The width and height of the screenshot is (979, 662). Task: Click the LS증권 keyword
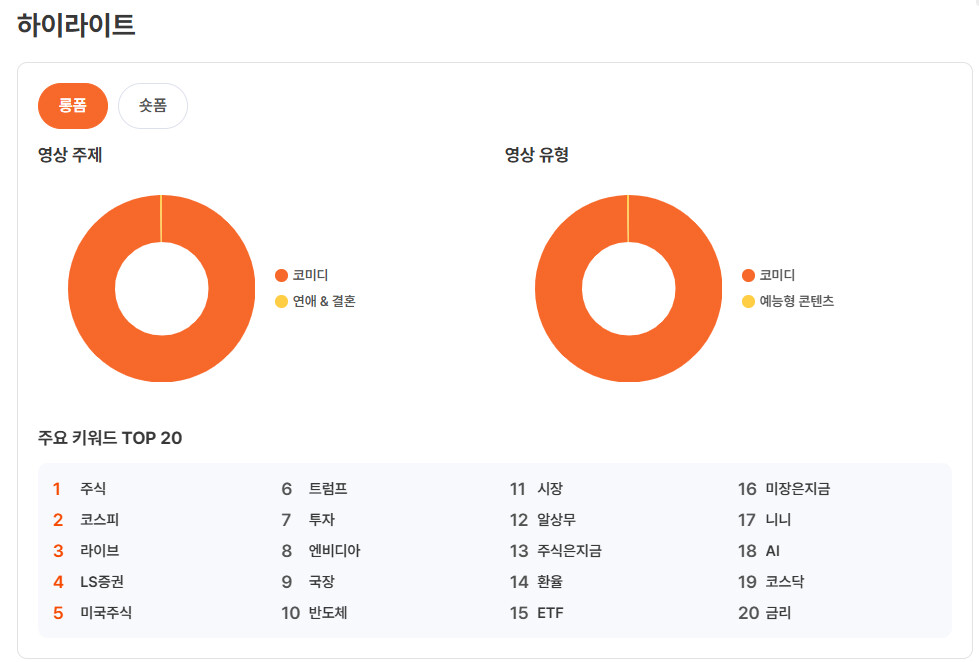click(102, 582)
